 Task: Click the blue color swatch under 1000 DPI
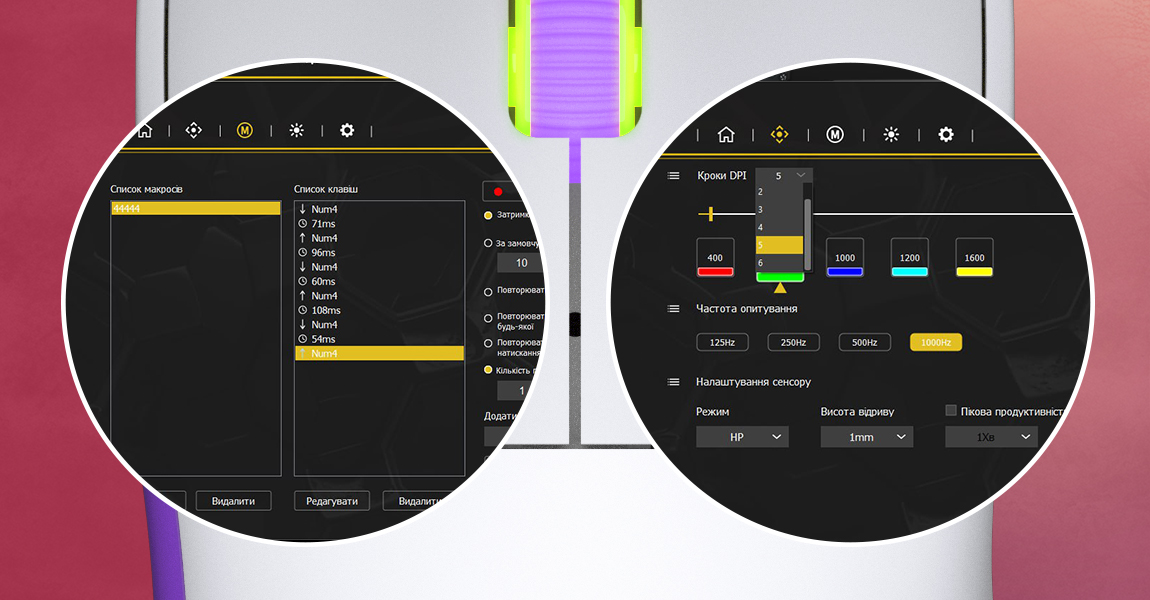(x=845, y=271)
